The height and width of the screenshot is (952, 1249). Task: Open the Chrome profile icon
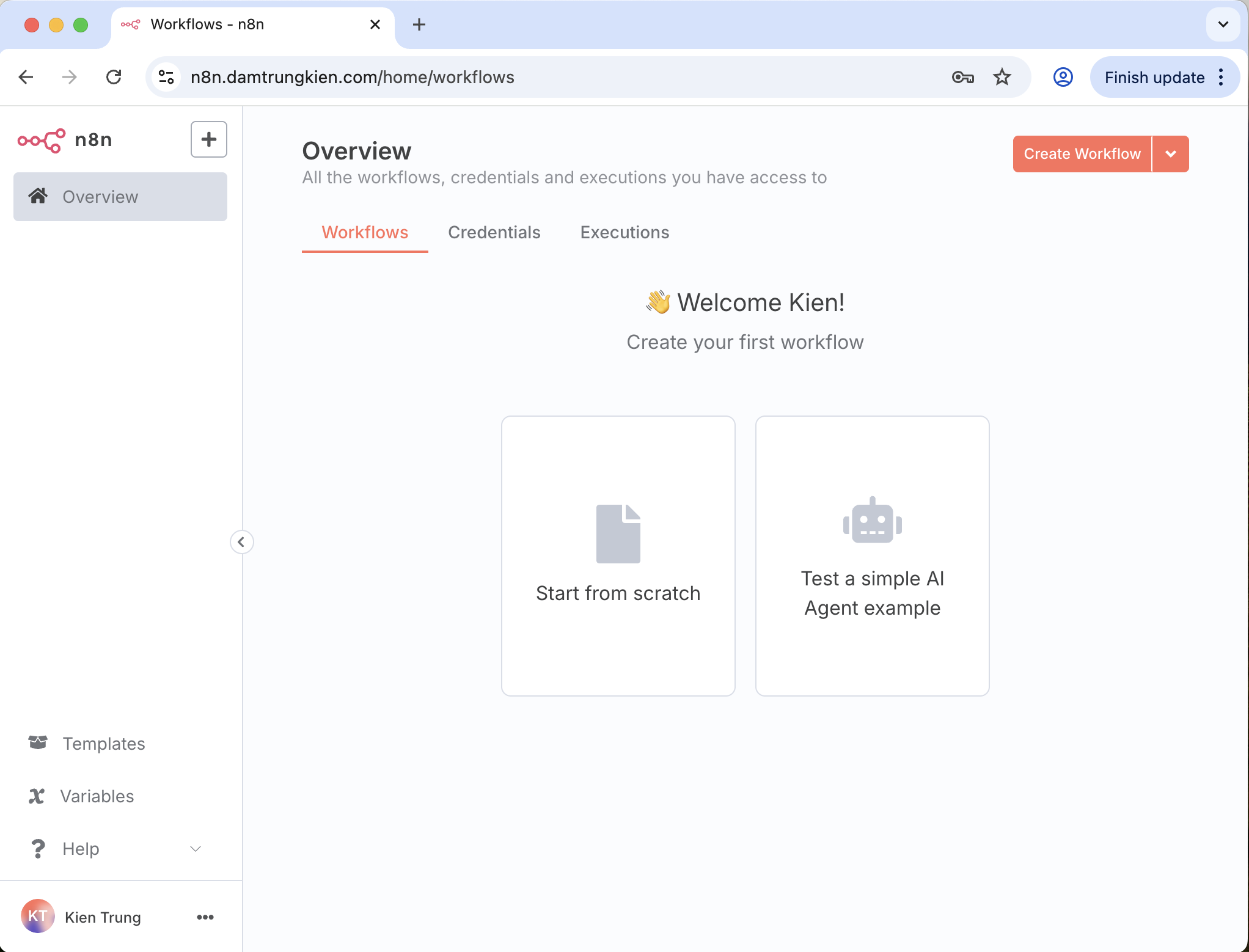[1063, 77]
